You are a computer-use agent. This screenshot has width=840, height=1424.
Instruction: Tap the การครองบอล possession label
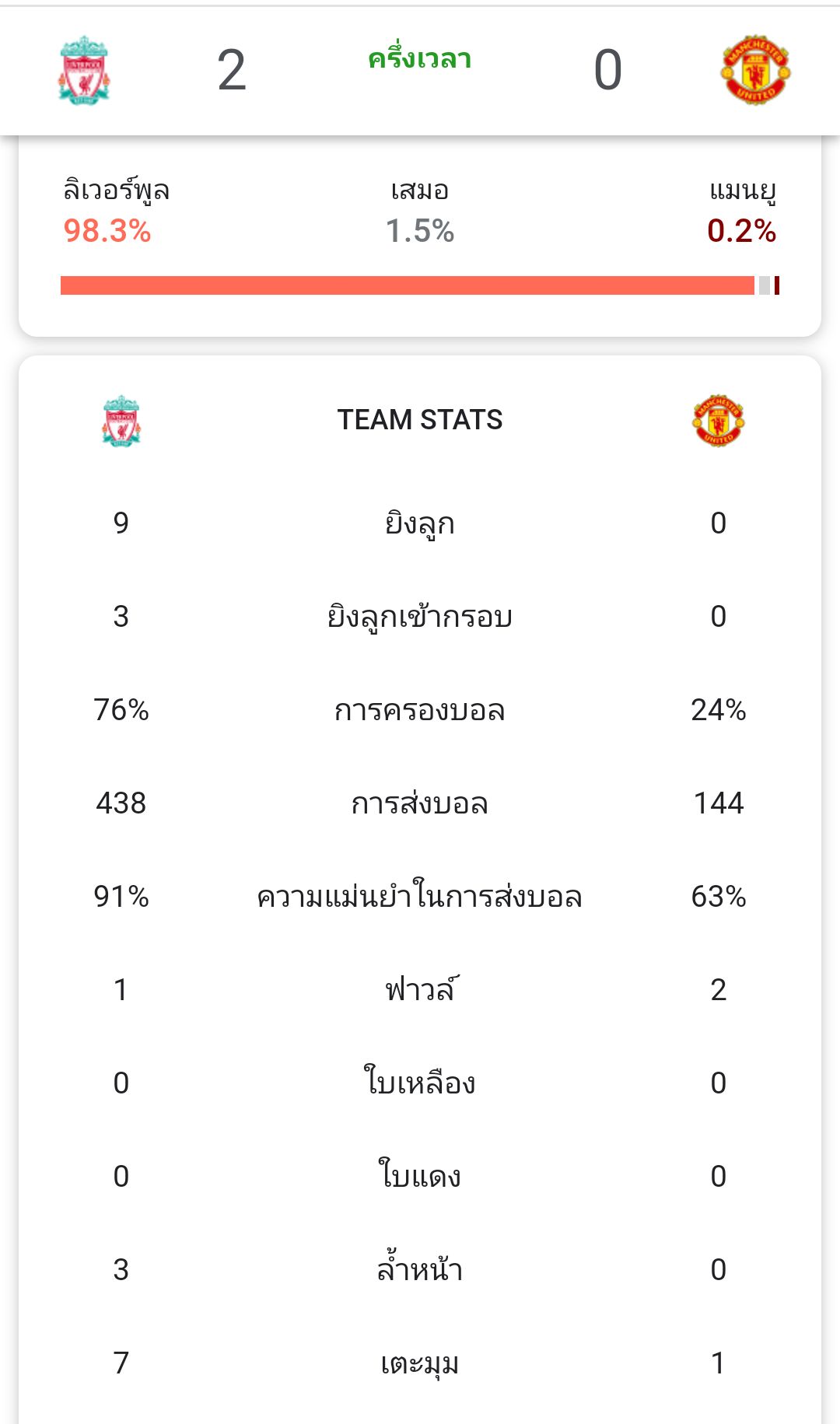point(420,710)
